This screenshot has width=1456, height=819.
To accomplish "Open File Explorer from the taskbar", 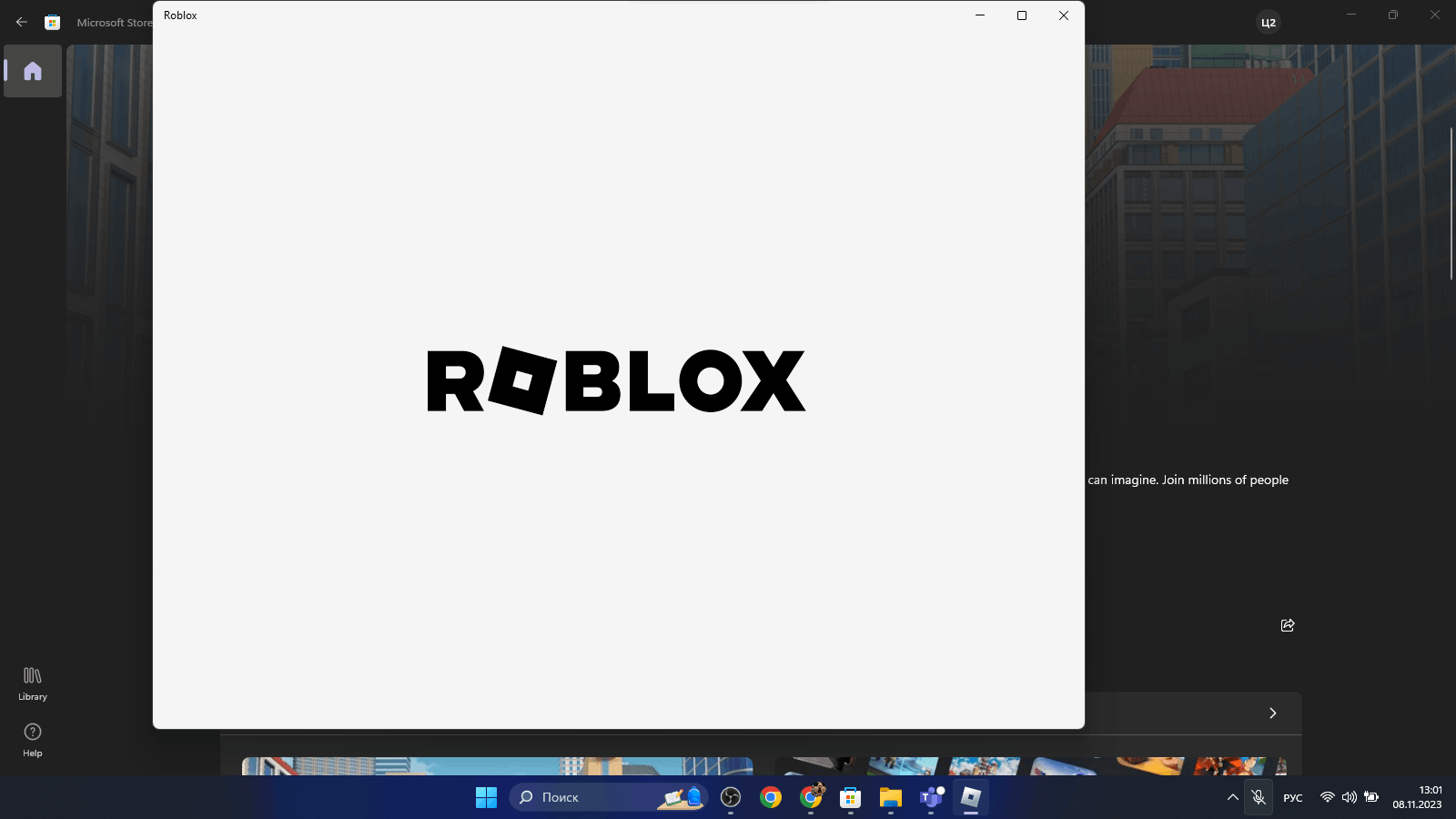I will [891, 798].
